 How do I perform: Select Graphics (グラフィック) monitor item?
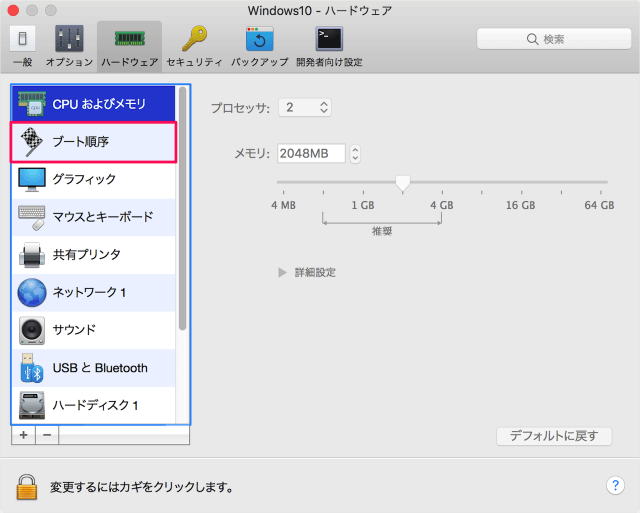coord(93,179)
